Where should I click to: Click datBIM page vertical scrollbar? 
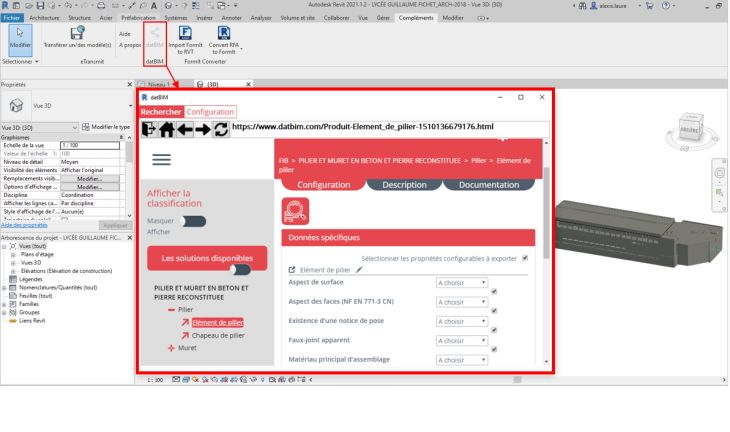point(546,213)
